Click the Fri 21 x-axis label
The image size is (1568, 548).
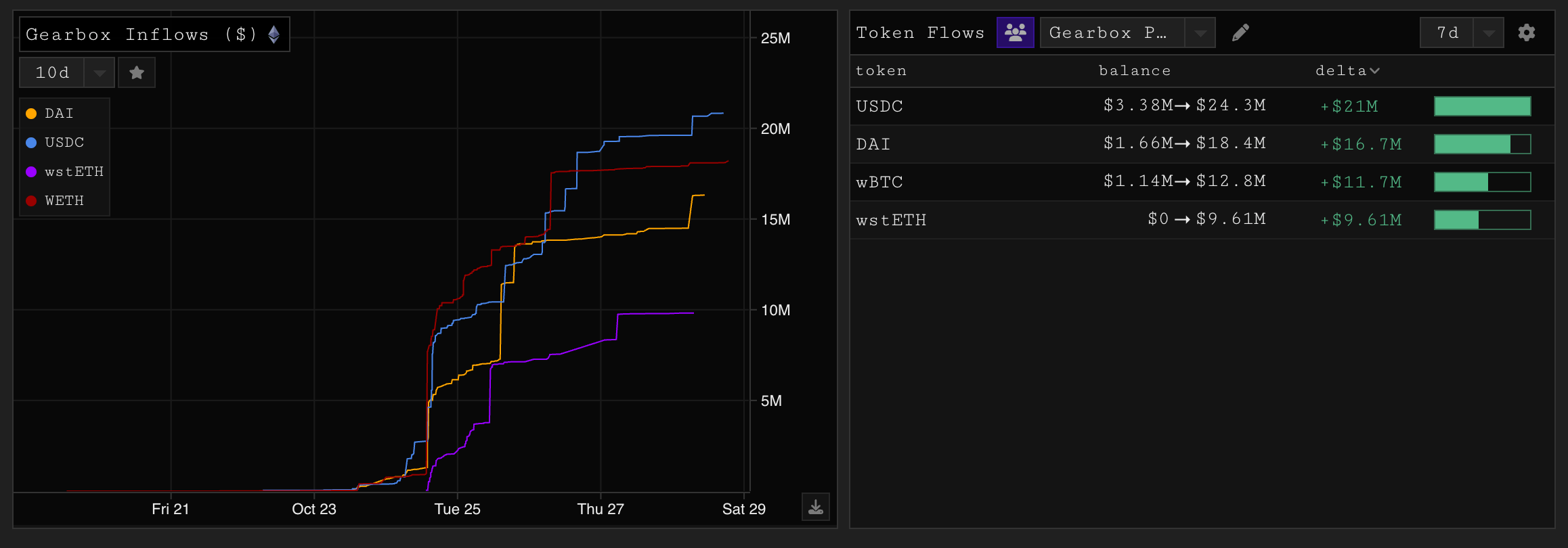171,509
